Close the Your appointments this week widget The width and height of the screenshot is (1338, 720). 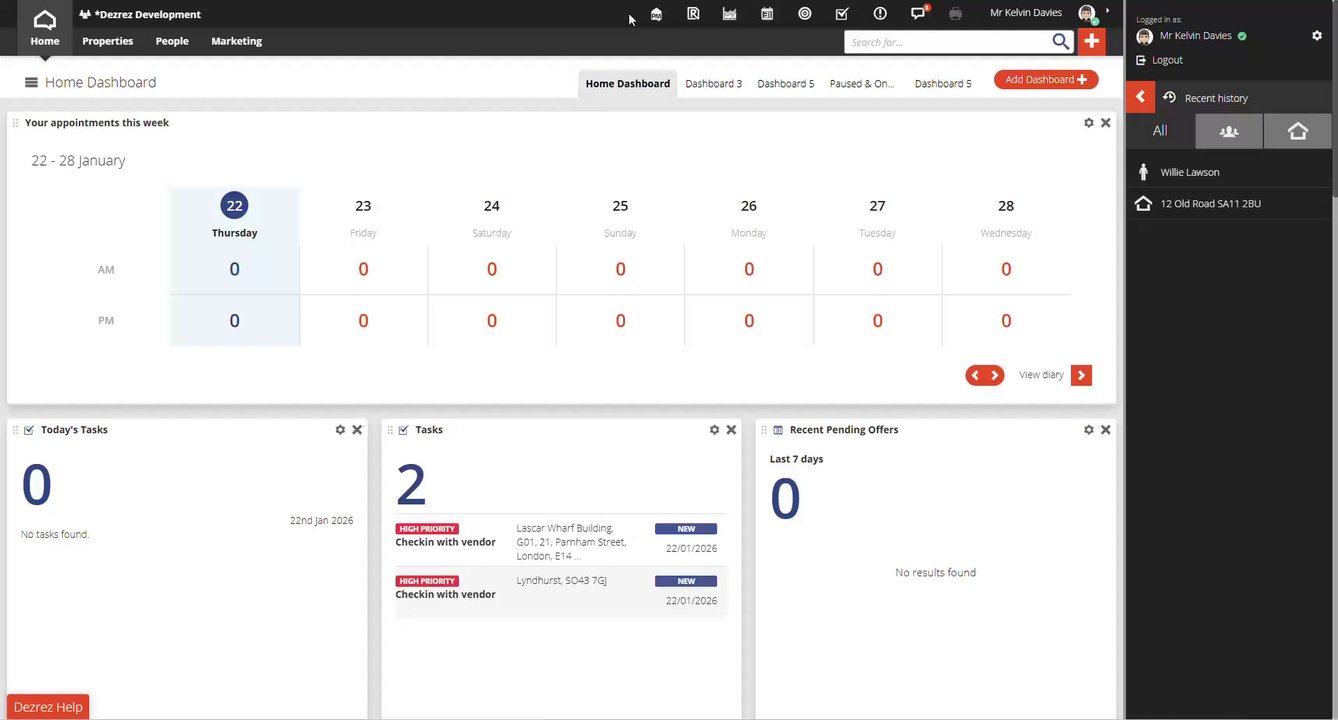[1105, 123]
